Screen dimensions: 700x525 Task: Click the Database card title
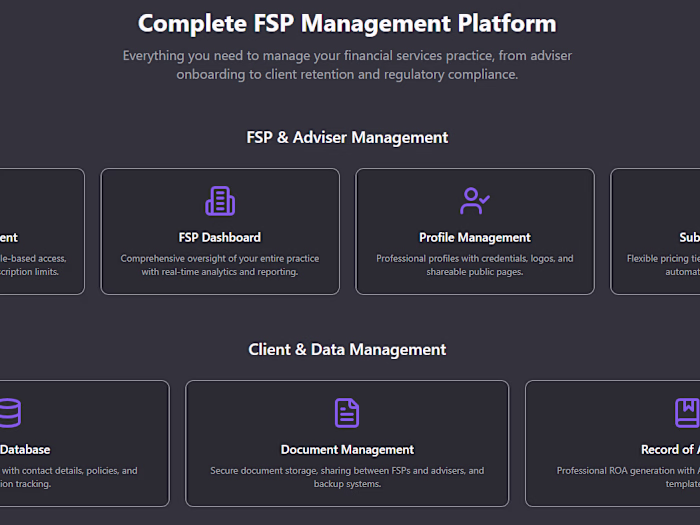pyautogui.click(x=25, y=450)
